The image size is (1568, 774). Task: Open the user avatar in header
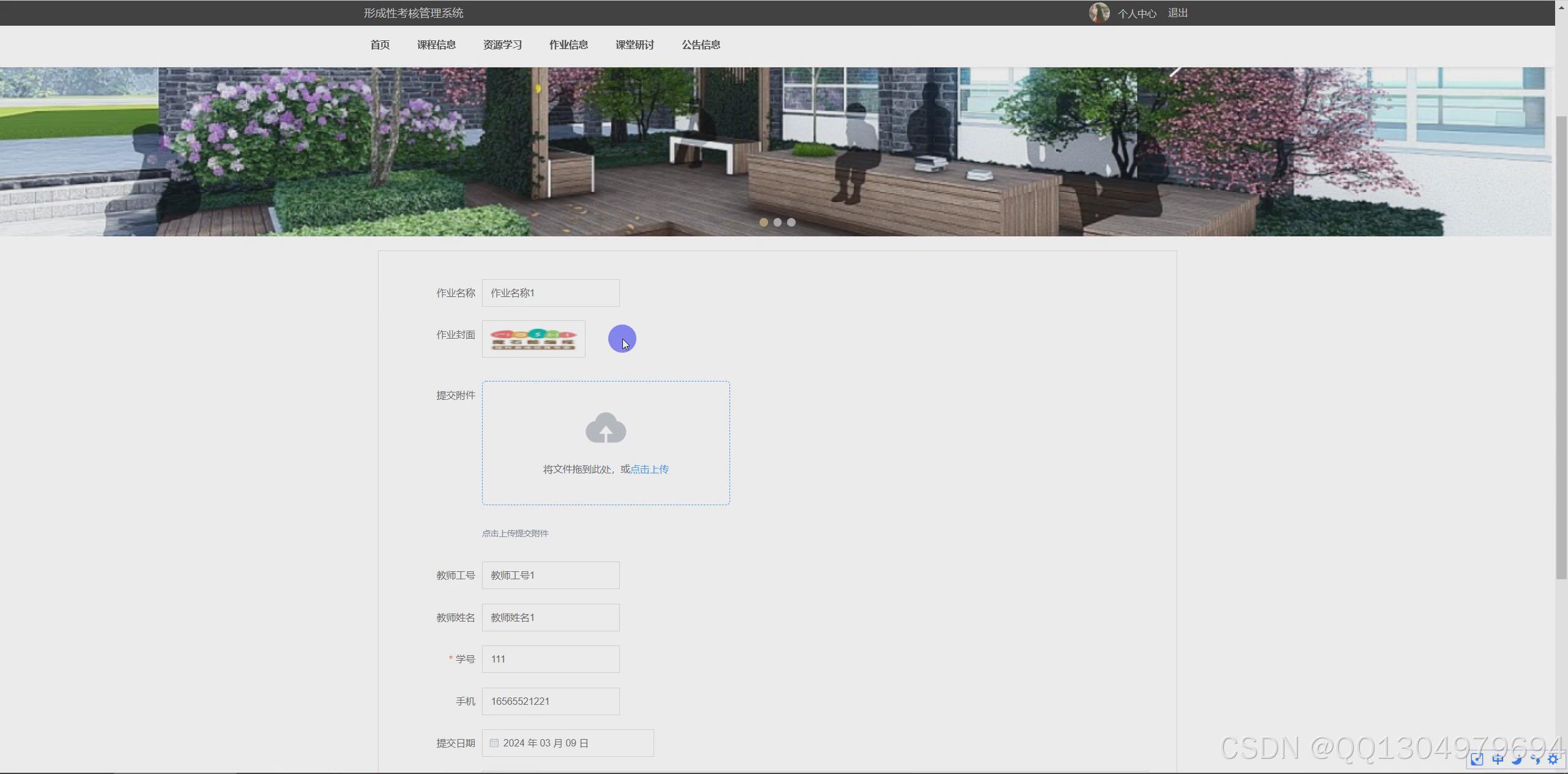click(x=1099, y=13)
